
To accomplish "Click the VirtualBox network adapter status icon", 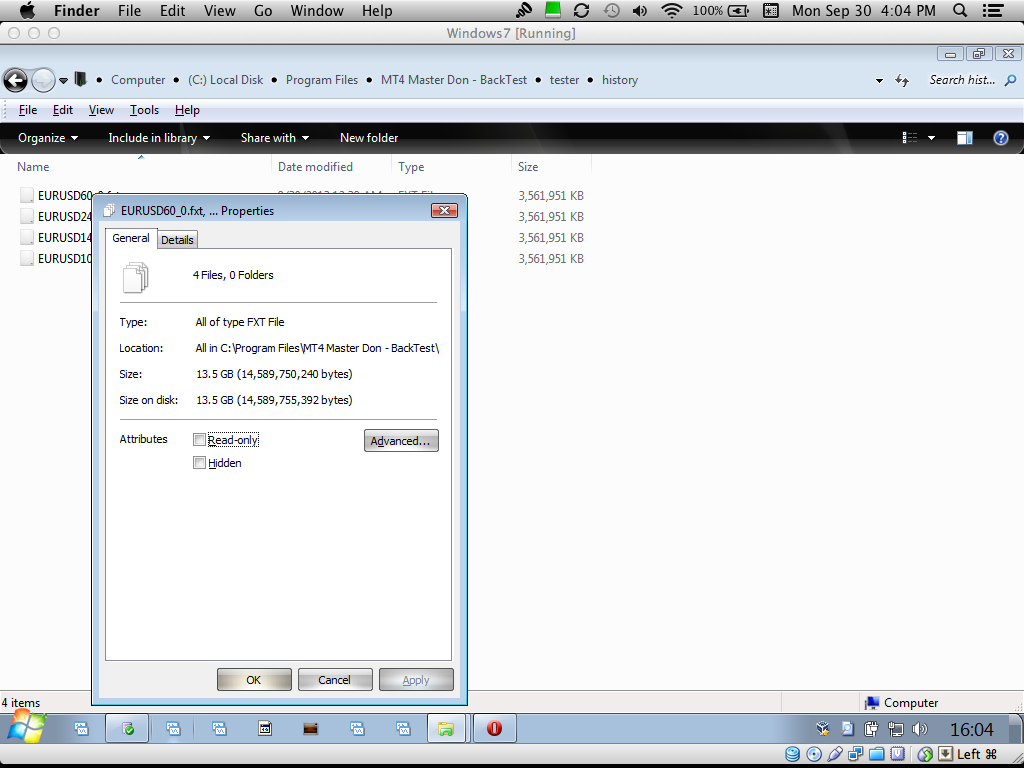I will pos(855,754).
